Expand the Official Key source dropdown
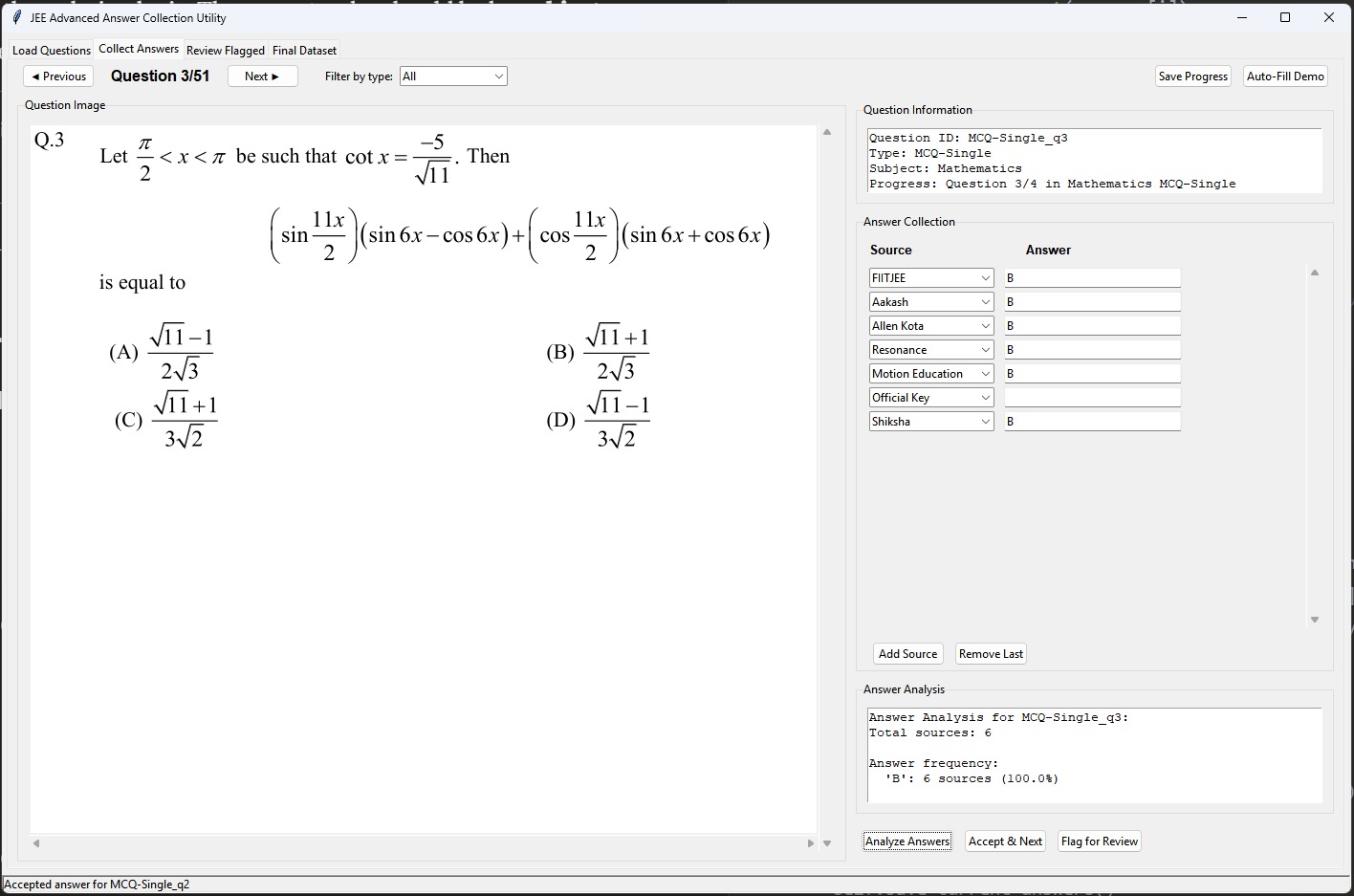This screenshot has height=896, width=1354. tap(985, 398)
